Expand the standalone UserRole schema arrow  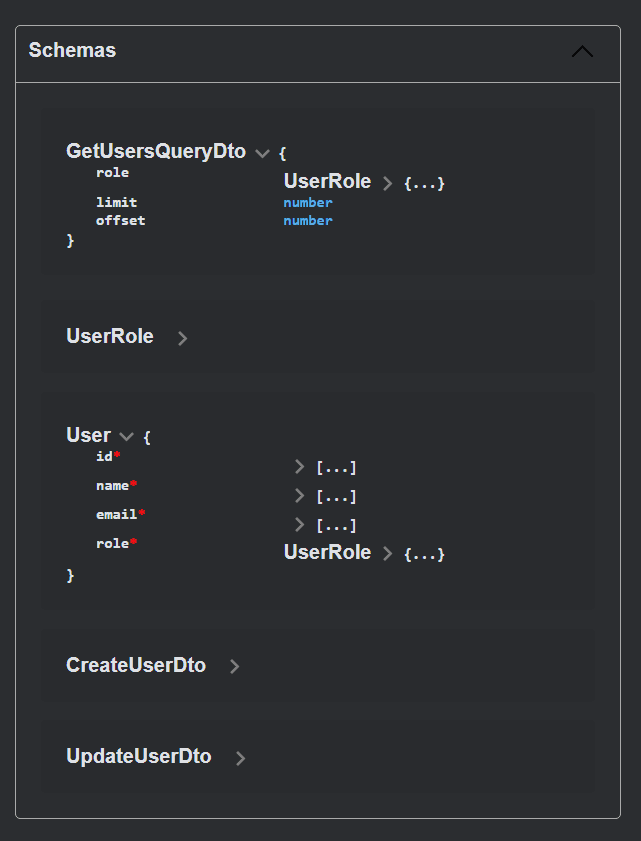(182, 338)
